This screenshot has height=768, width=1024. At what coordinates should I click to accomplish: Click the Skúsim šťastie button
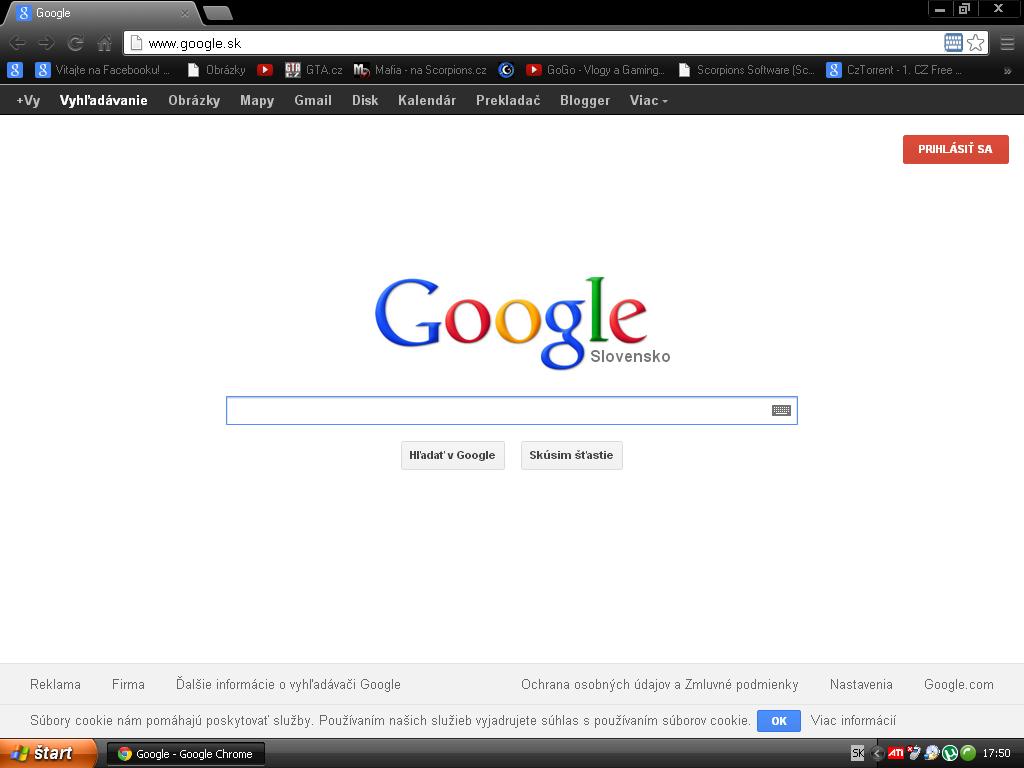pyautogui.click(x=571, y=455)
